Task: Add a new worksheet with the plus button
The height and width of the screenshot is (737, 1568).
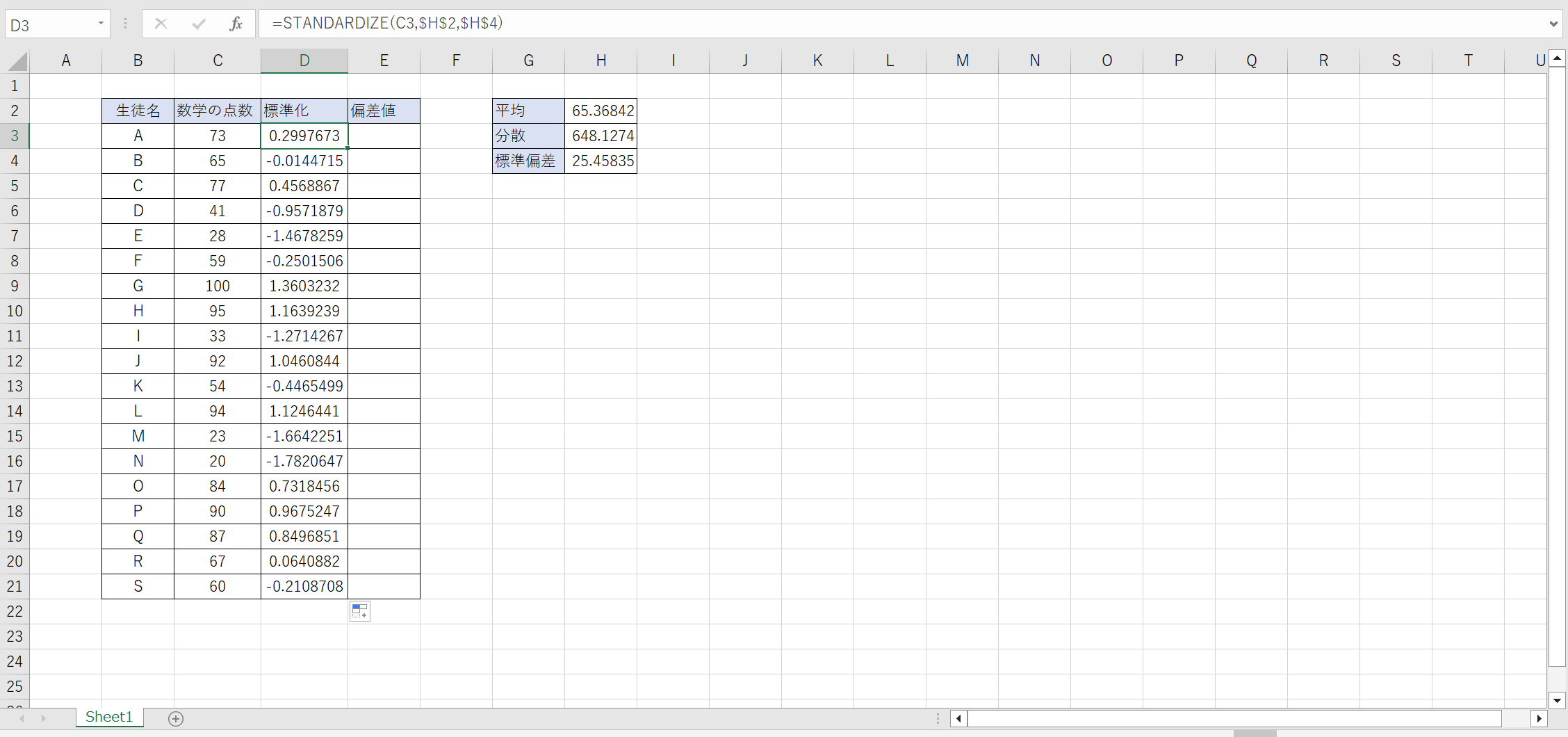Action: pos(176,718)
